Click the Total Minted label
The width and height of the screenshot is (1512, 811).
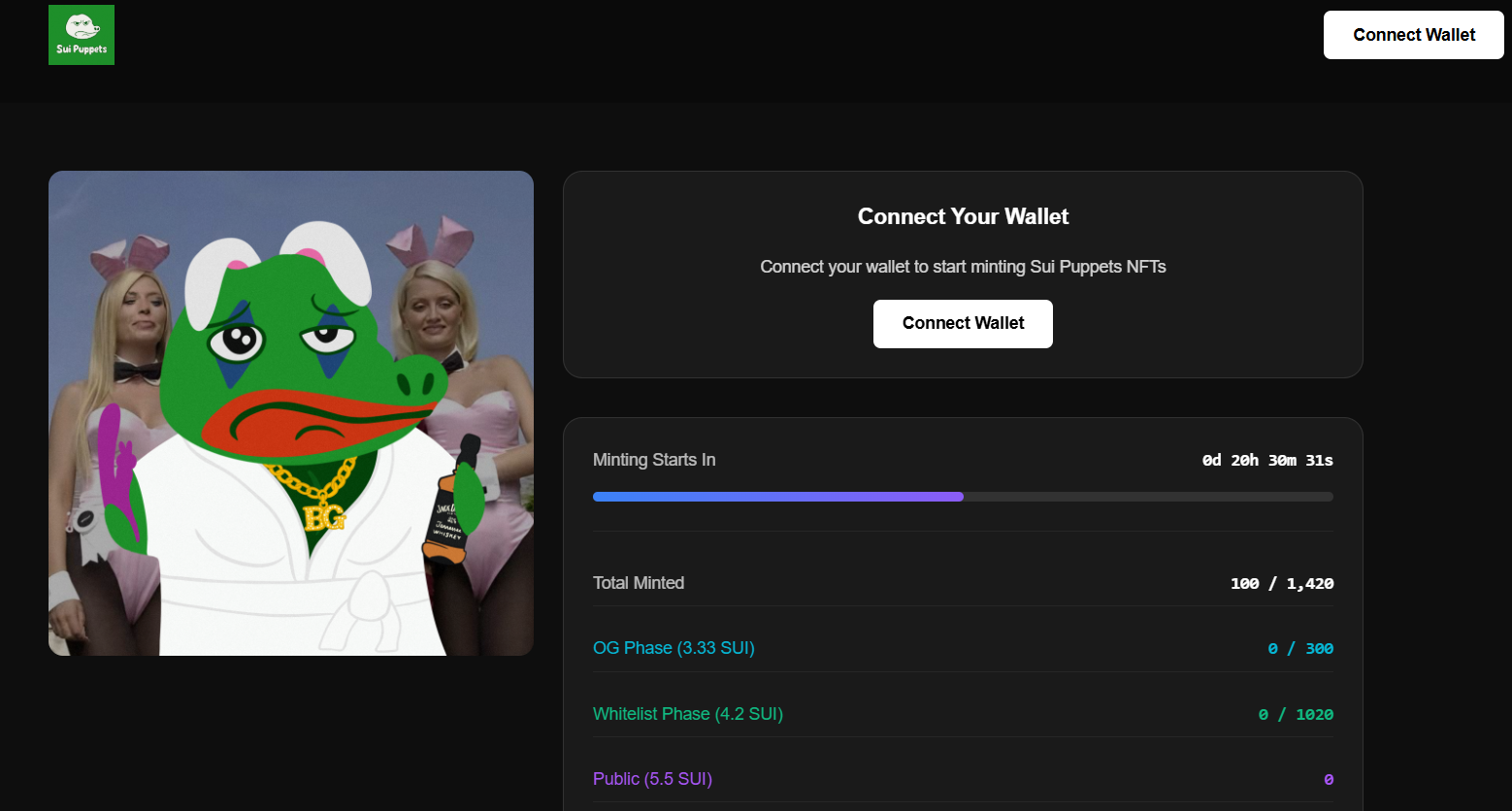(x=639, y=583)
